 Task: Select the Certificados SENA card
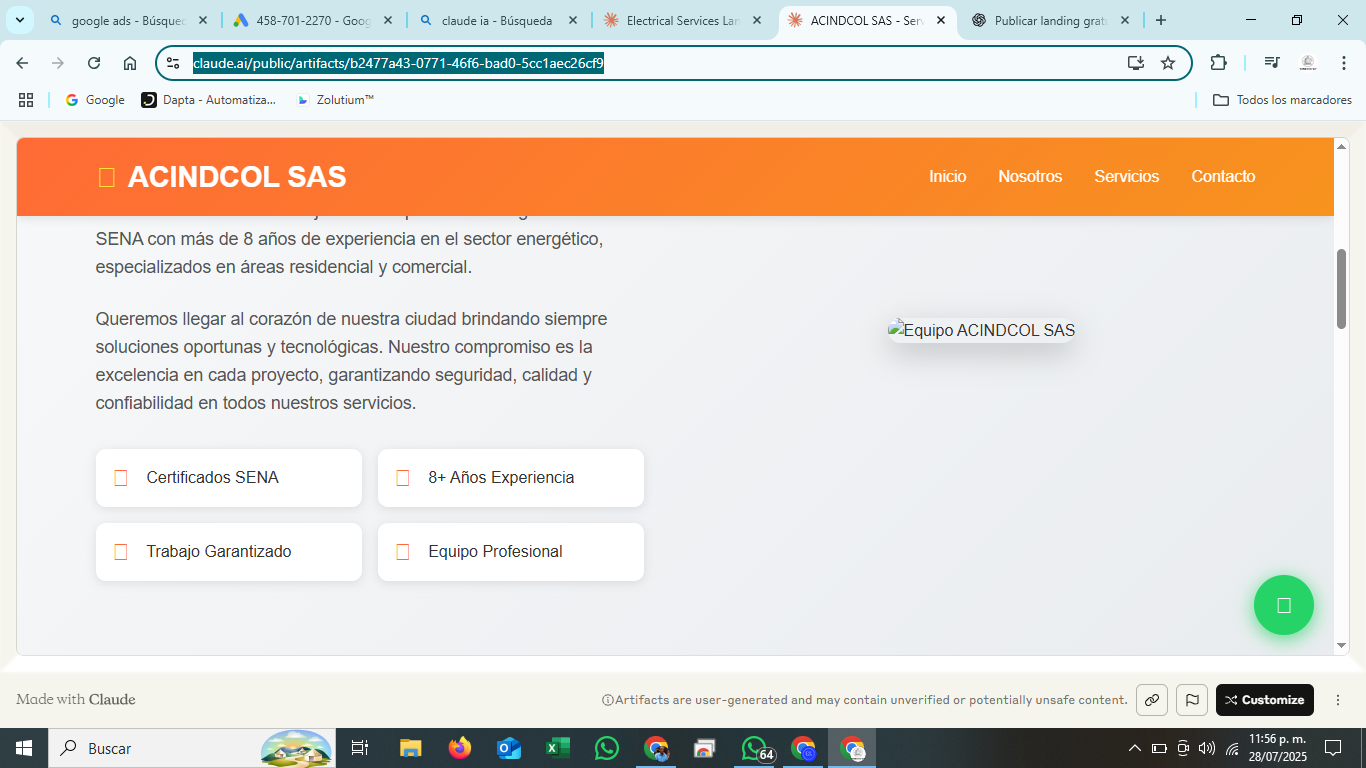coord(229,478)
